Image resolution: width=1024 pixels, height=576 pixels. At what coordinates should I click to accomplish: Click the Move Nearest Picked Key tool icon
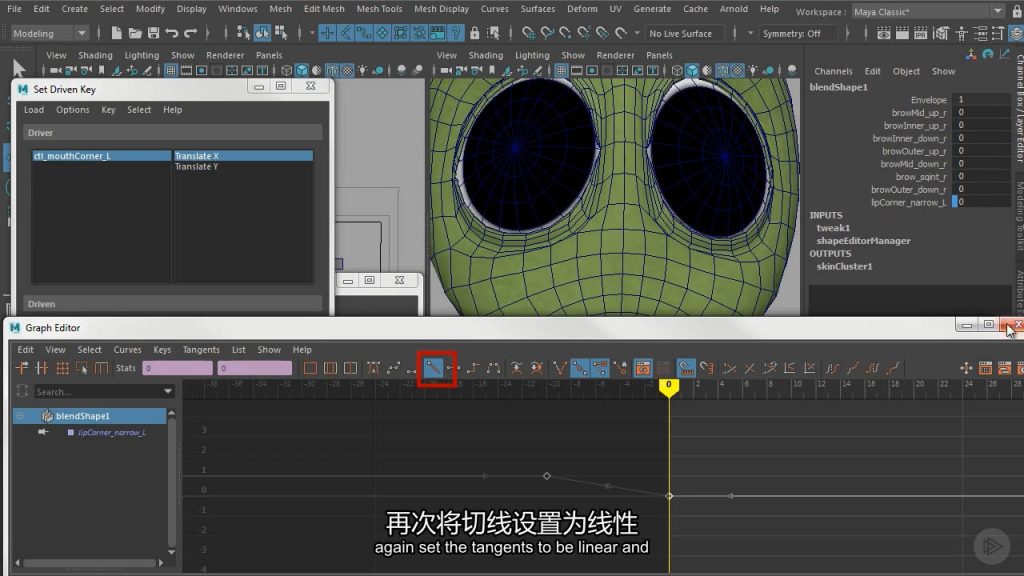pos(22,368)
